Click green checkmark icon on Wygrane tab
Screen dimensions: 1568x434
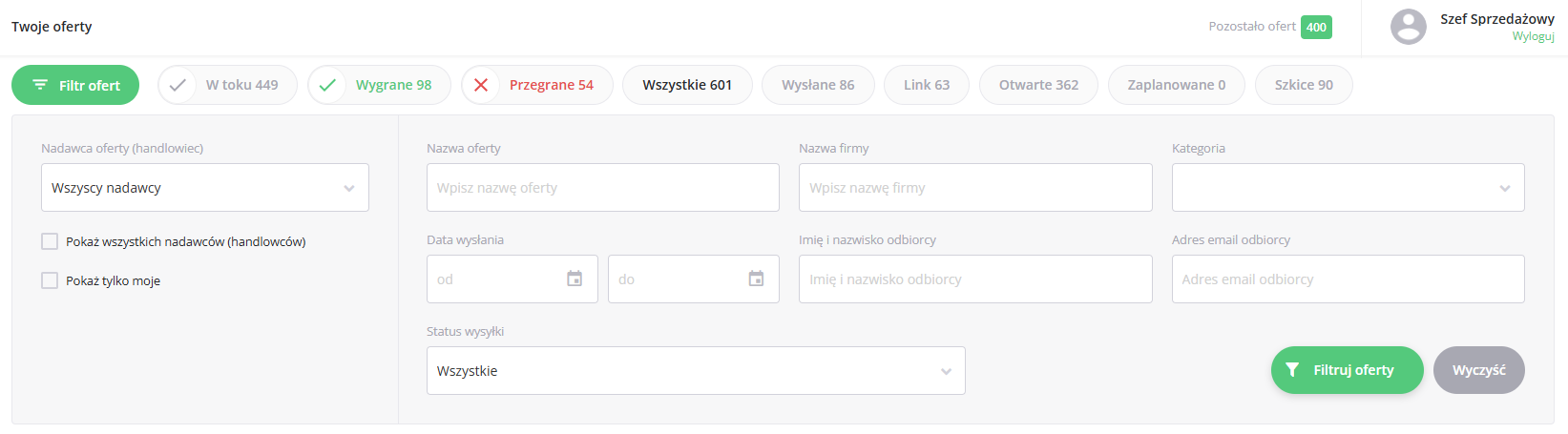pyautogui.click(x=327, y=85)
